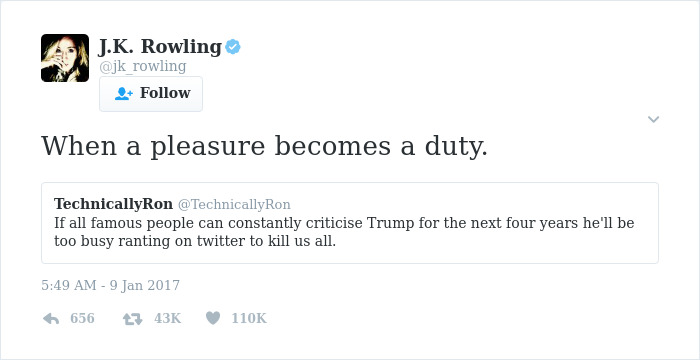
Task: Click second line of quoted tweet 'too busy ranting'
Action: (195, 241)
